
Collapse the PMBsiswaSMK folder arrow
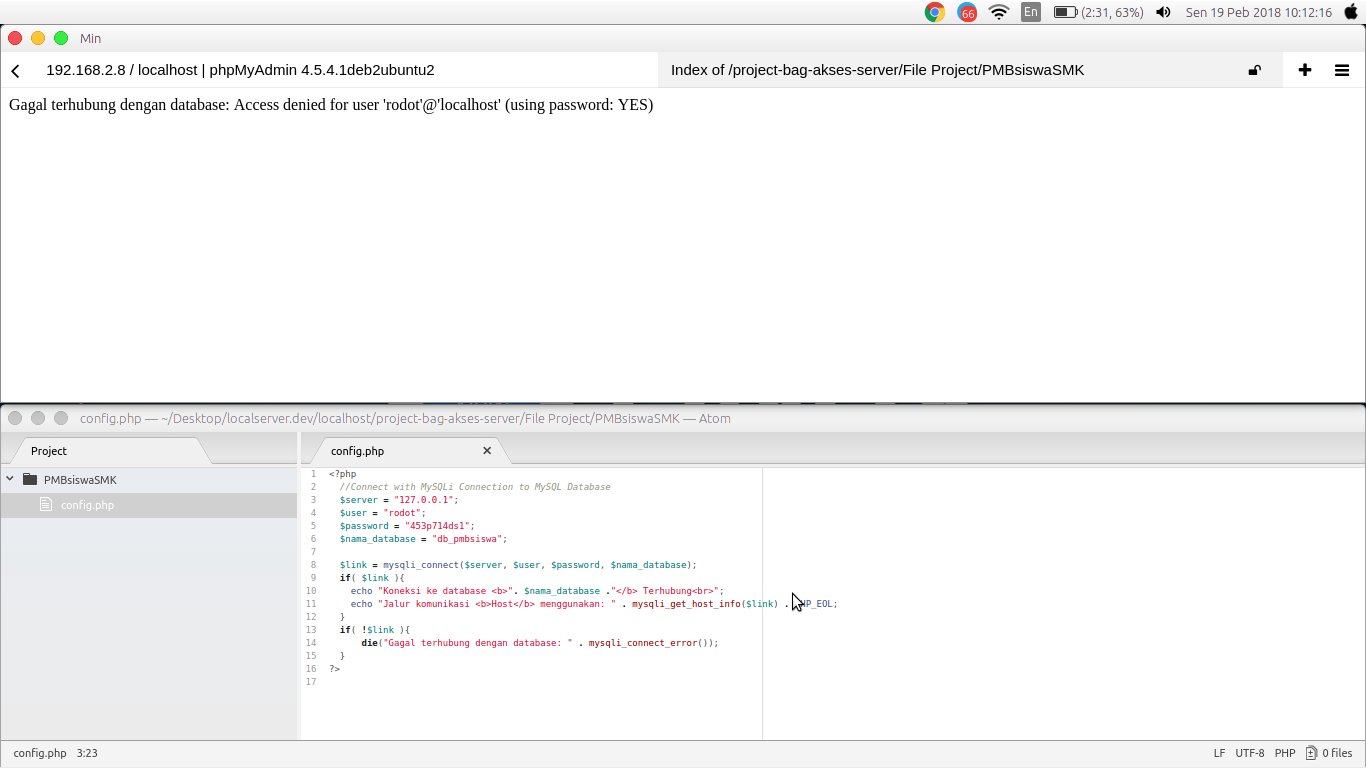[x=10, y=479]
